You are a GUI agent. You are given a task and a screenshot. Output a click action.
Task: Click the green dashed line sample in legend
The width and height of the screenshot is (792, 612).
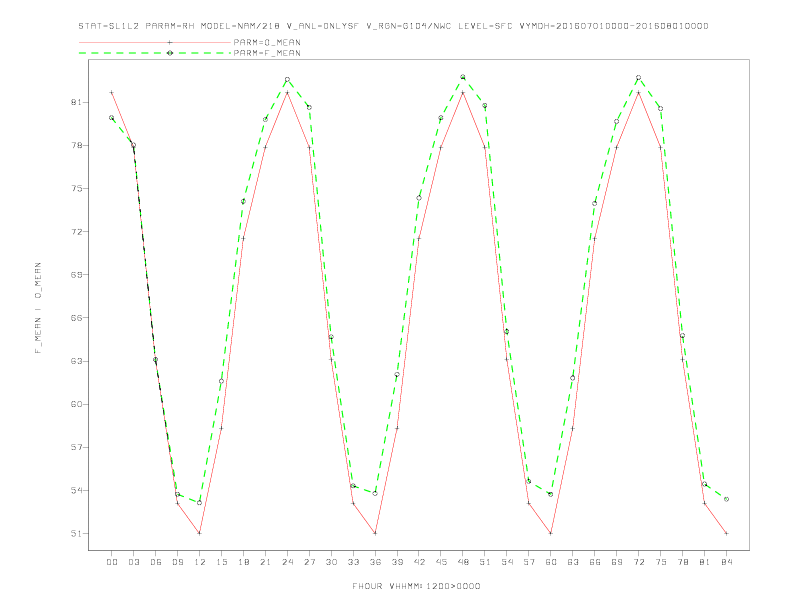pos(155,53)
